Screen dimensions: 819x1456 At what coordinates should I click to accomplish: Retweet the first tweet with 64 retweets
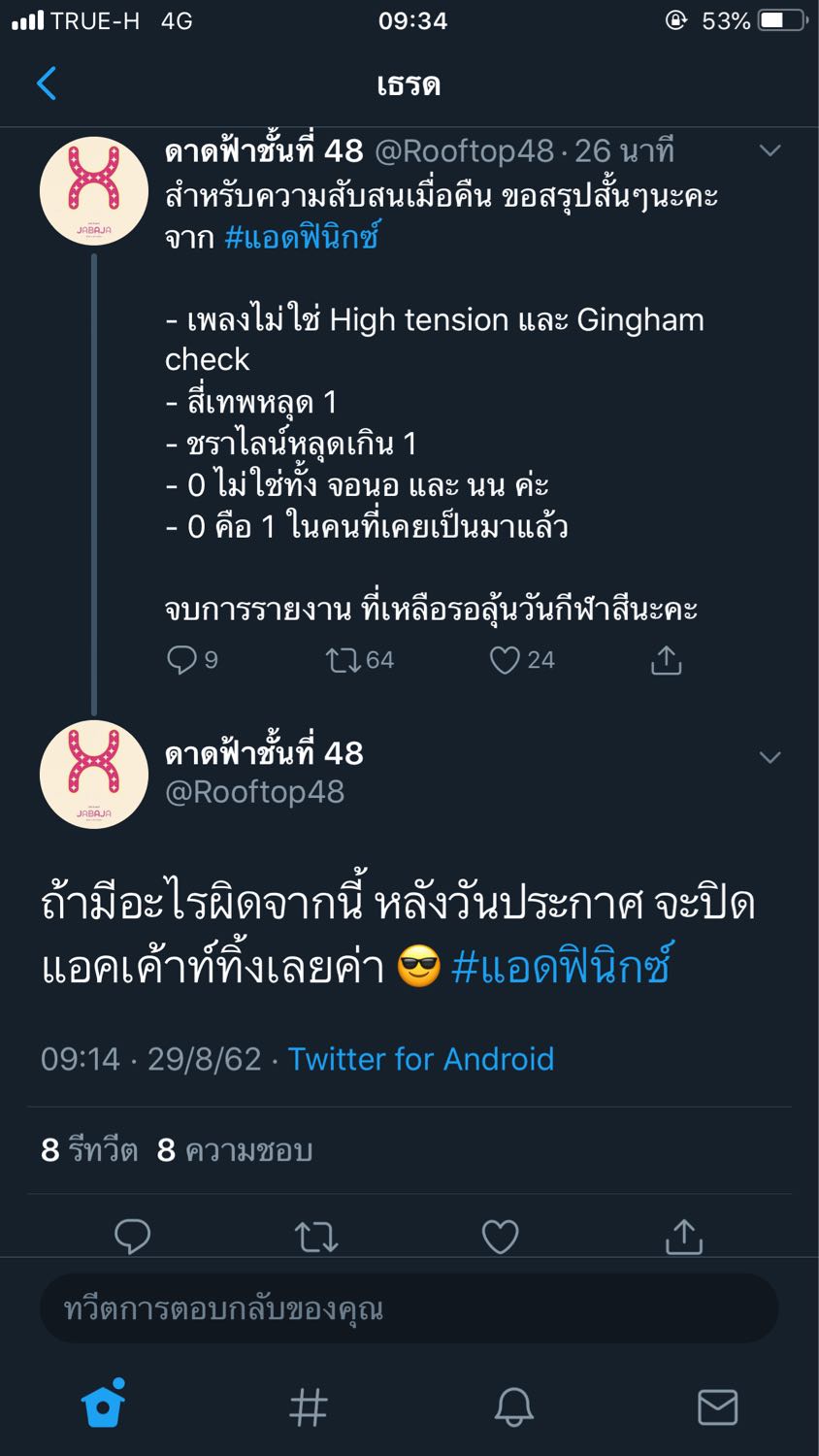343,660
